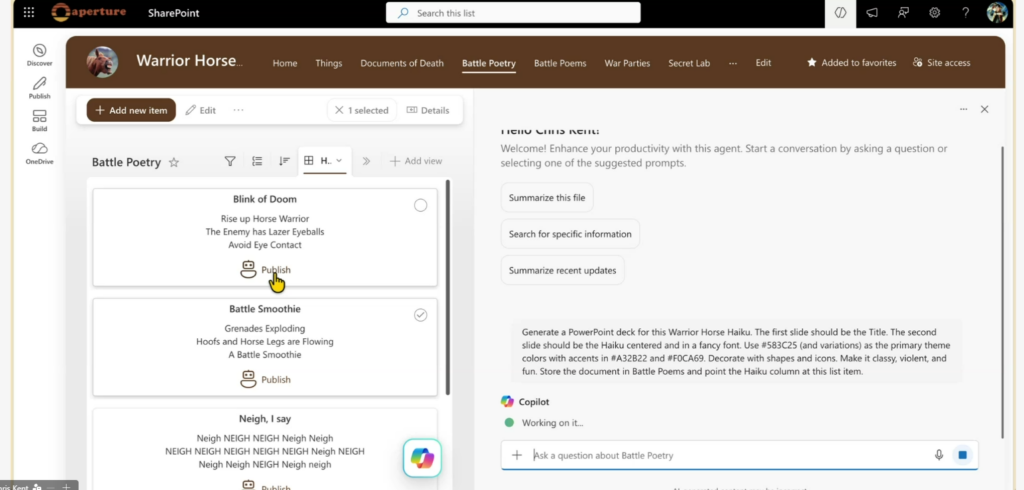Choose Search for specific information prompt

click(x=570, y=234)
